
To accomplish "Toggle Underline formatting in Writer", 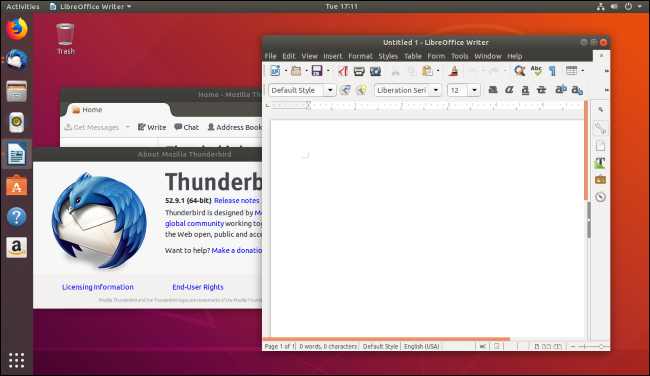I will coord(525,90).
